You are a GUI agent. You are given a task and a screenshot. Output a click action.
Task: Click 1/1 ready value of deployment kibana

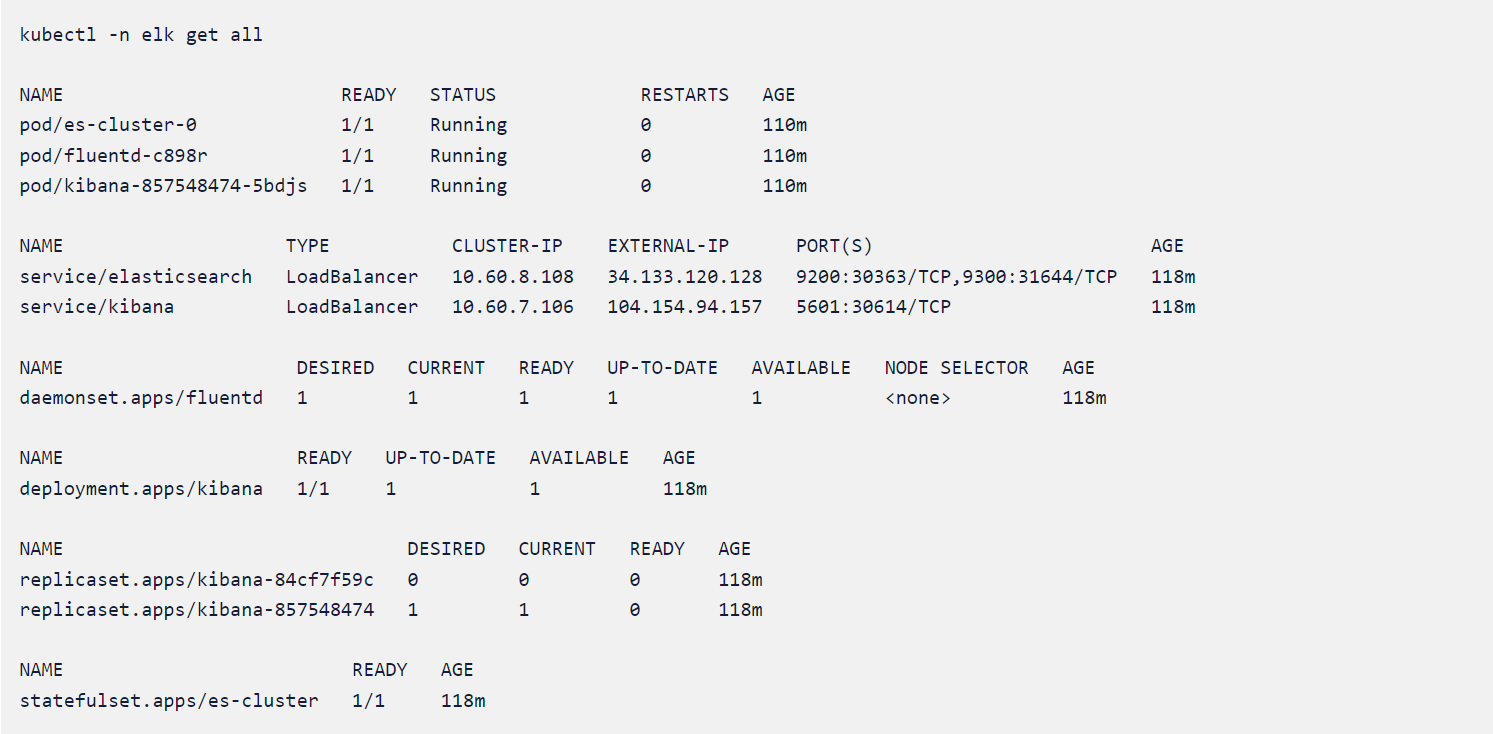(x=313, y=489)
